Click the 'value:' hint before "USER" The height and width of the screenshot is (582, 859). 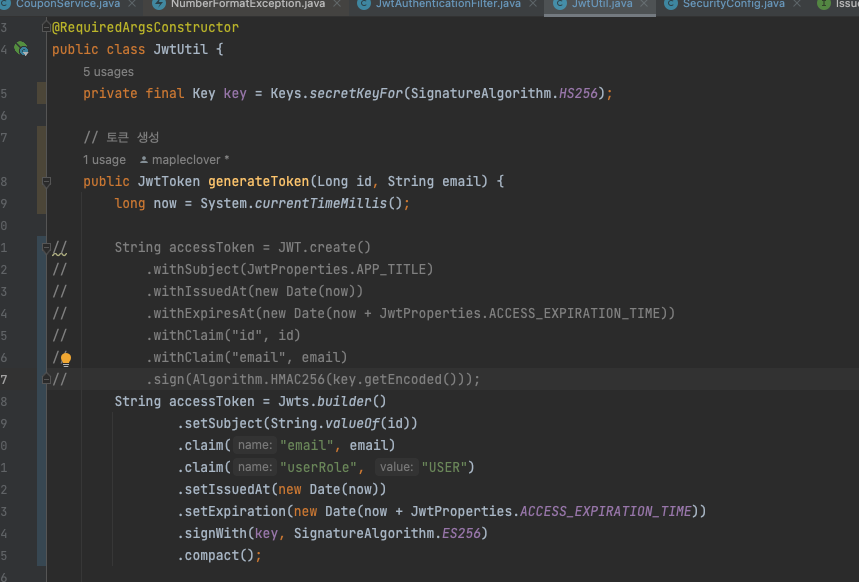(x=397, y=467)
